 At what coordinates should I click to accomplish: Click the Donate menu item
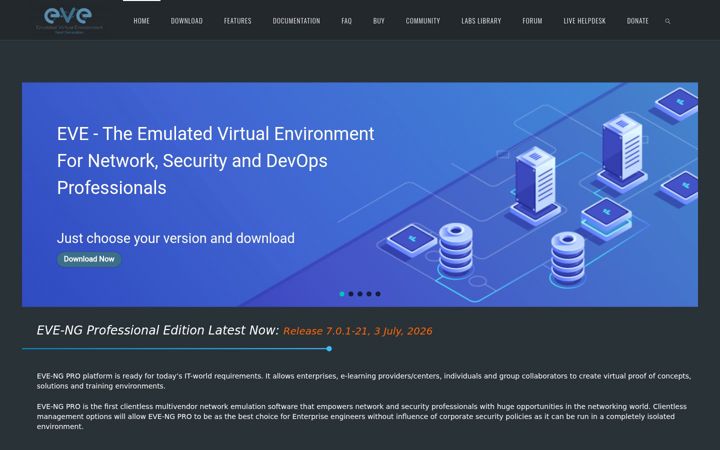637,21
